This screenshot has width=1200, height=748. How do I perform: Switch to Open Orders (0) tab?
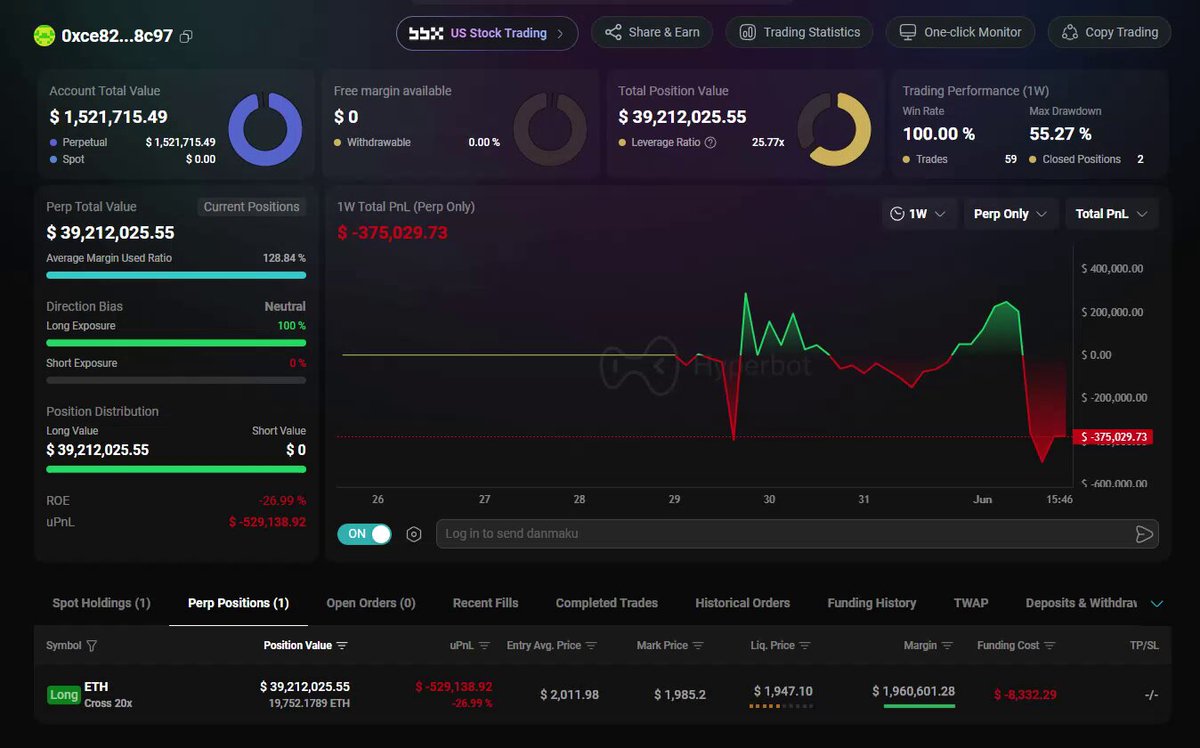(x=371, y=603)
